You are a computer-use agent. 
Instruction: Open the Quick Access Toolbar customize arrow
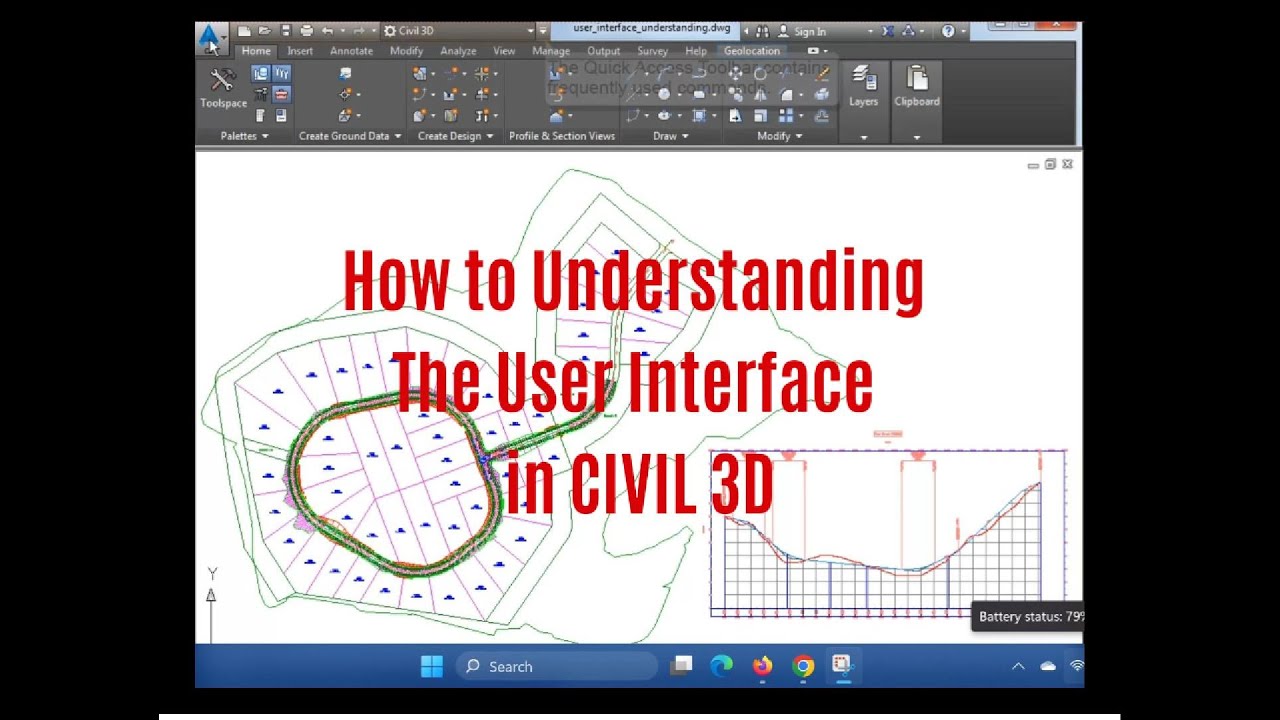pyautogui.click(x=543, y=31)
